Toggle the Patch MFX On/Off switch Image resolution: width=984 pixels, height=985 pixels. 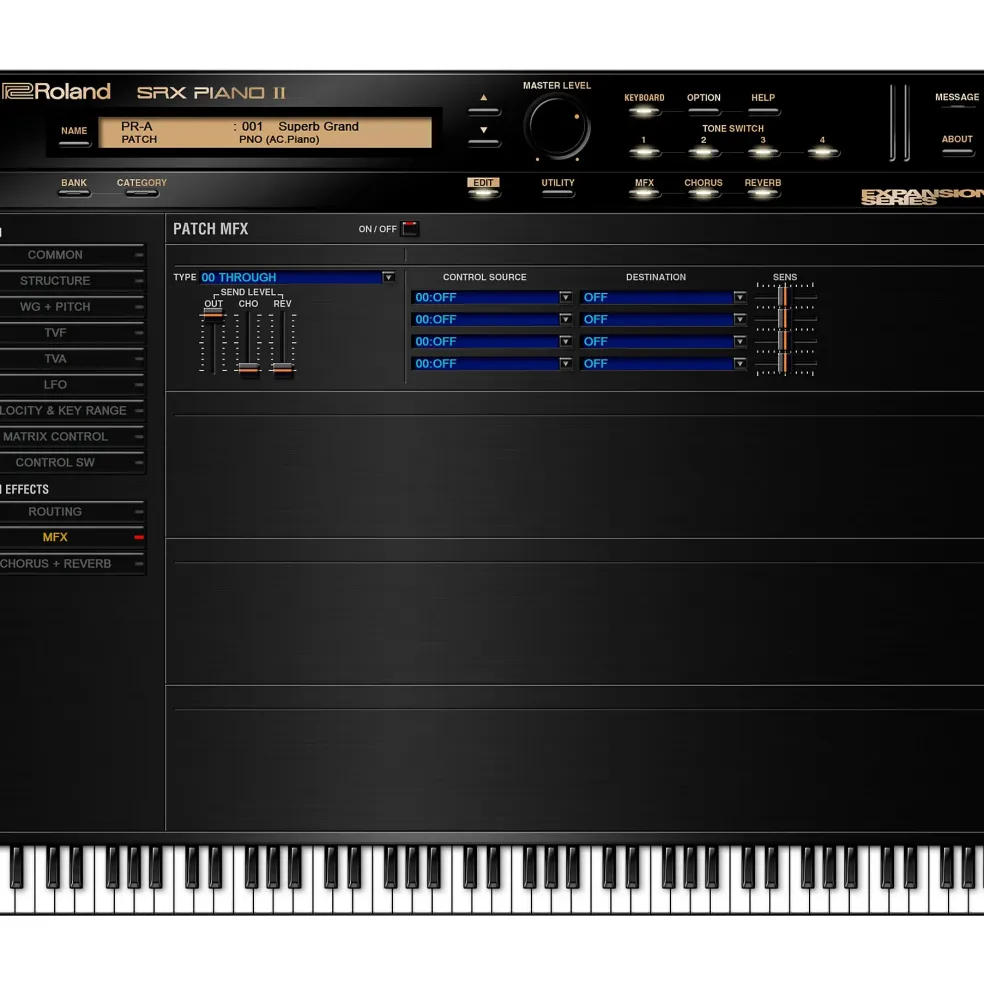pyautogui.click(x=410, y=229)
